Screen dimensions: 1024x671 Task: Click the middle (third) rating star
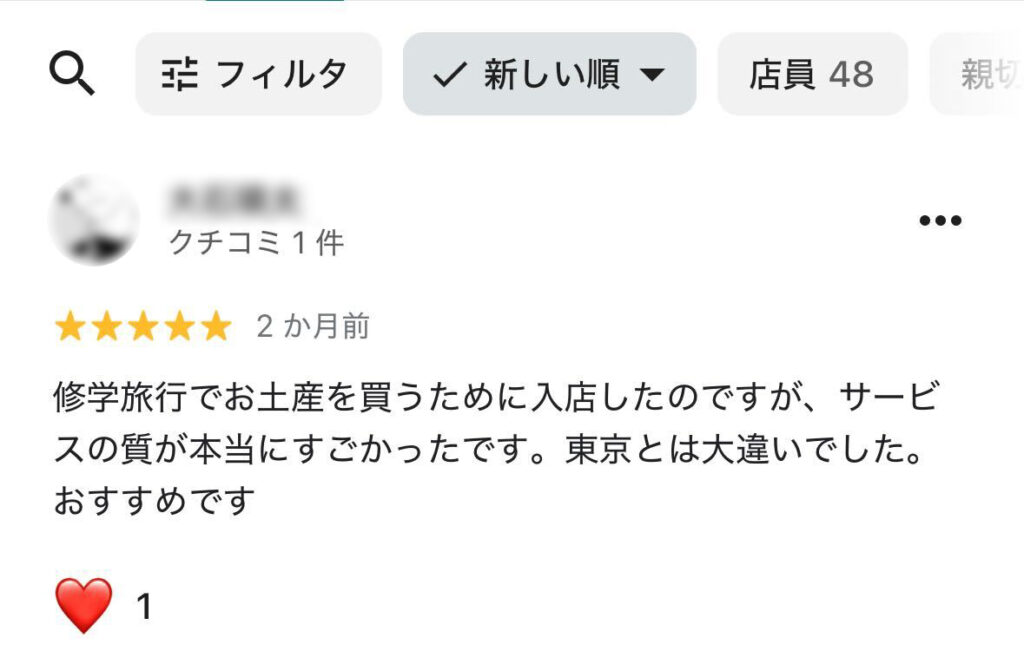[x=142, y=327]
